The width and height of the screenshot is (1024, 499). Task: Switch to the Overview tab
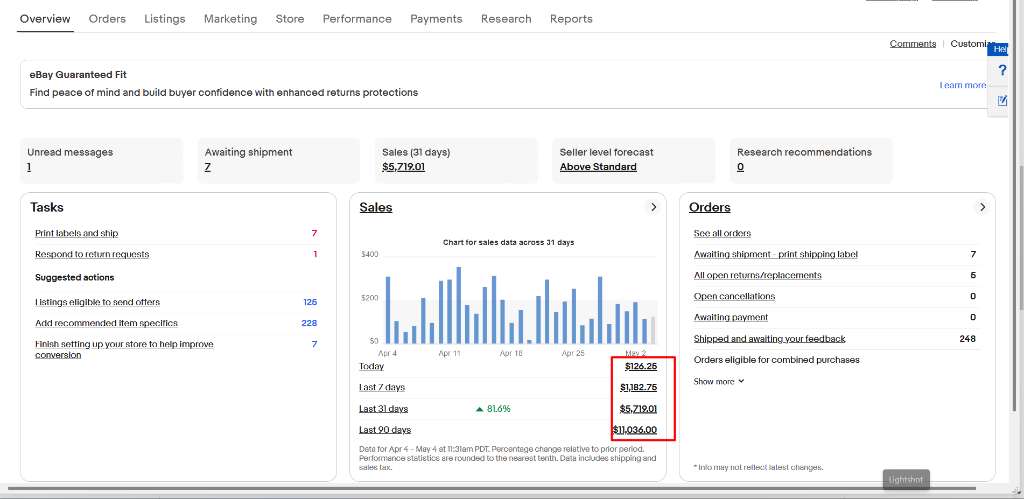[x=45, y=19]
